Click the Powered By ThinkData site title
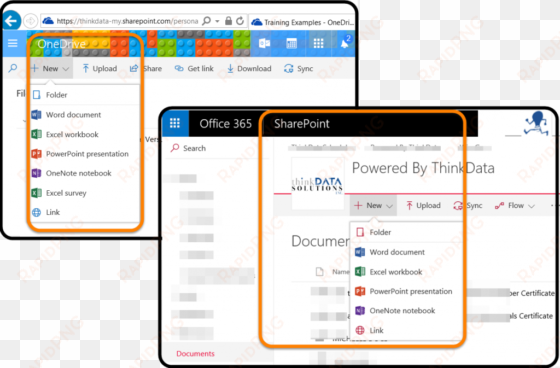Image resolution: width=560 pixels, height=368 pixels. [423, 168]
